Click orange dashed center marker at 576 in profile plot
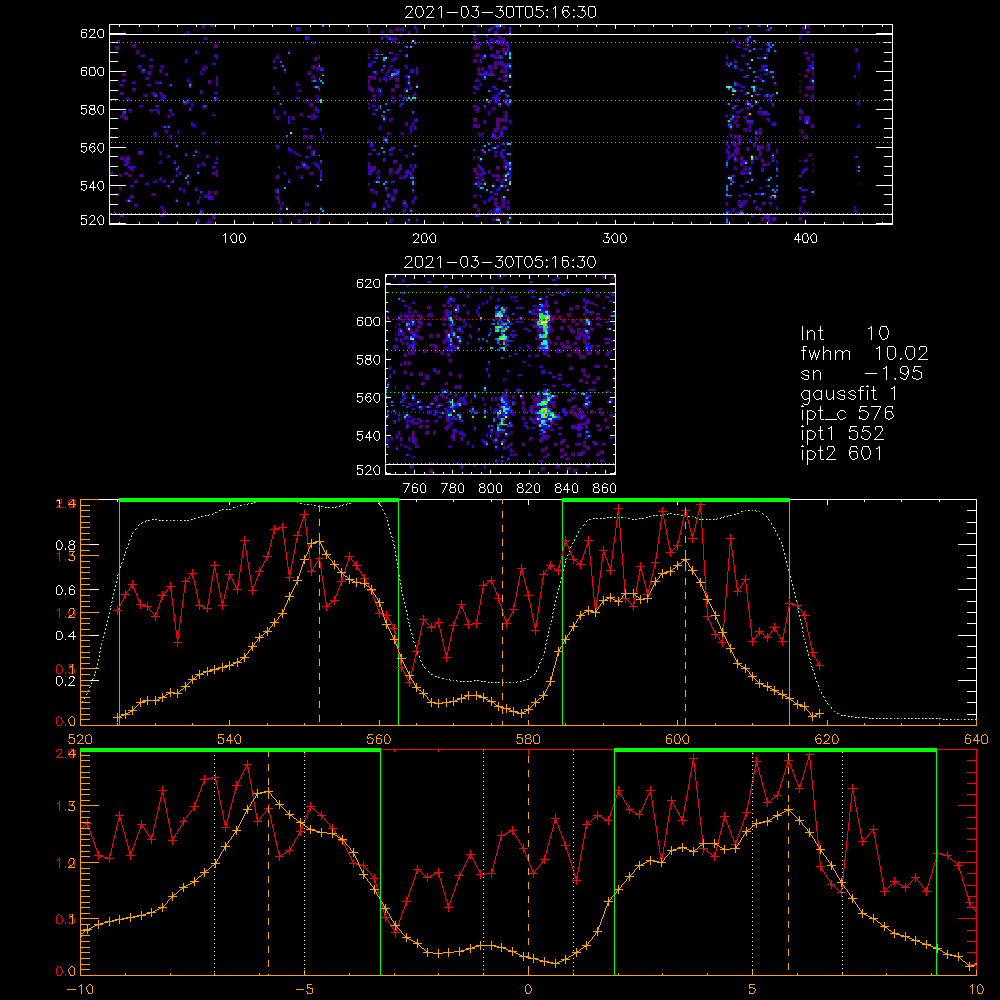 coord(503,612)
